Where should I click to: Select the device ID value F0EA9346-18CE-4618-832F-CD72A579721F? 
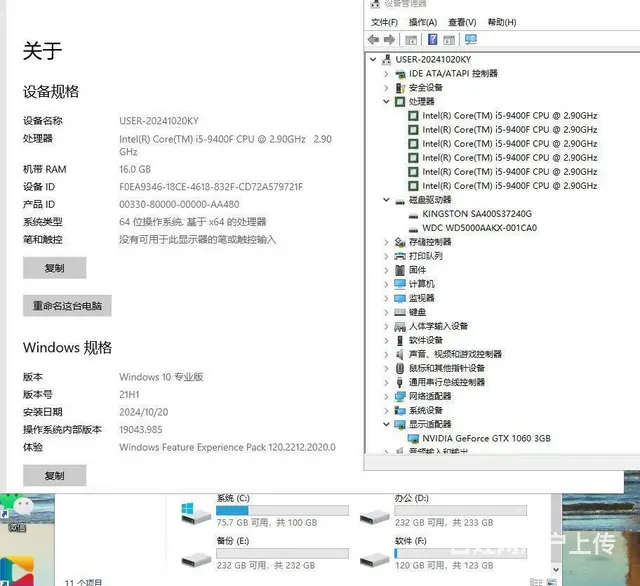(x=211, y=187)
